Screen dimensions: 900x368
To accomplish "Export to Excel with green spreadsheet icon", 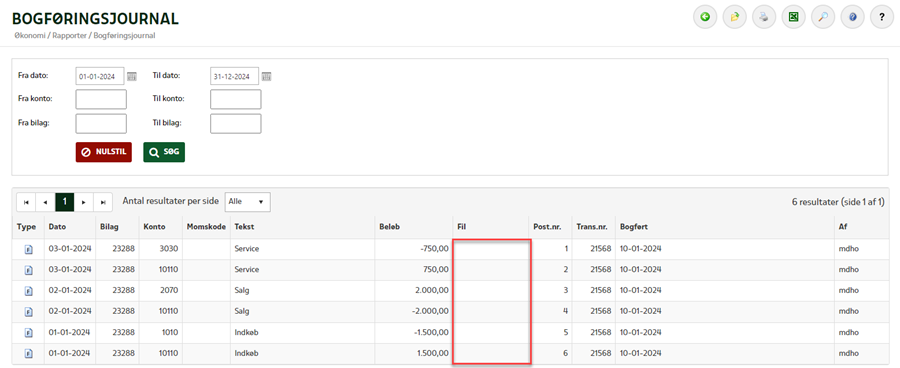I will [794, 17].
